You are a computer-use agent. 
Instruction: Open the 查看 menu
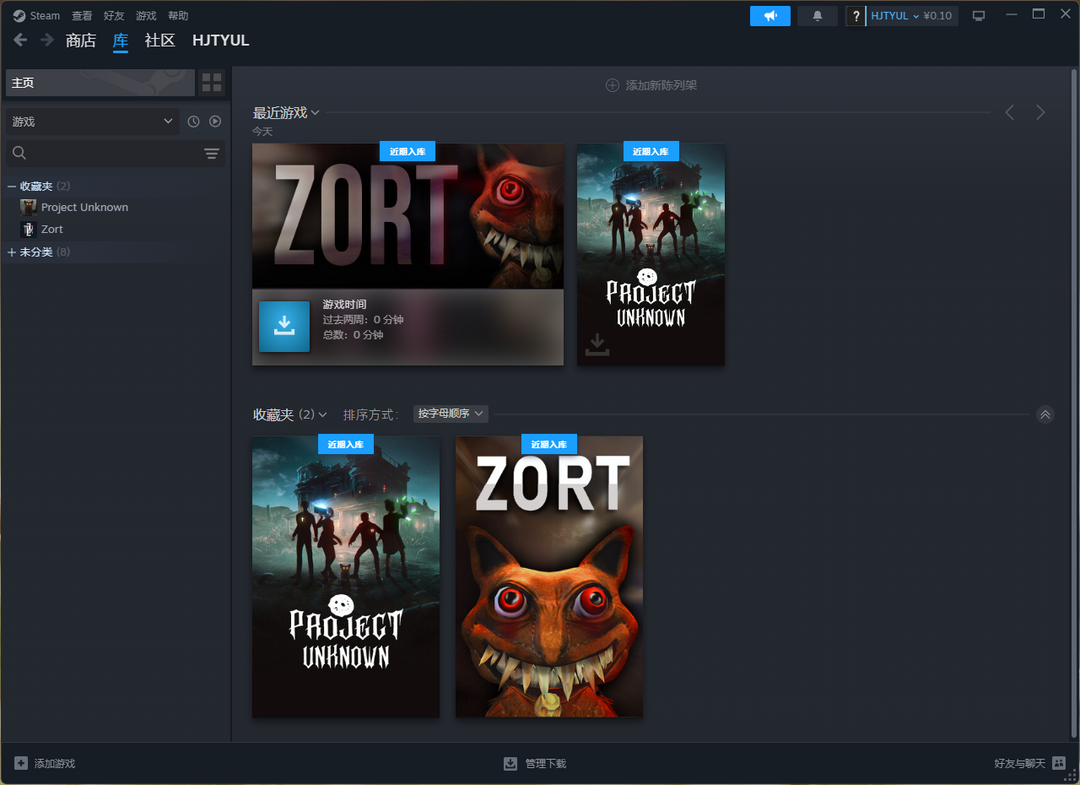click(x=81, y=15)
